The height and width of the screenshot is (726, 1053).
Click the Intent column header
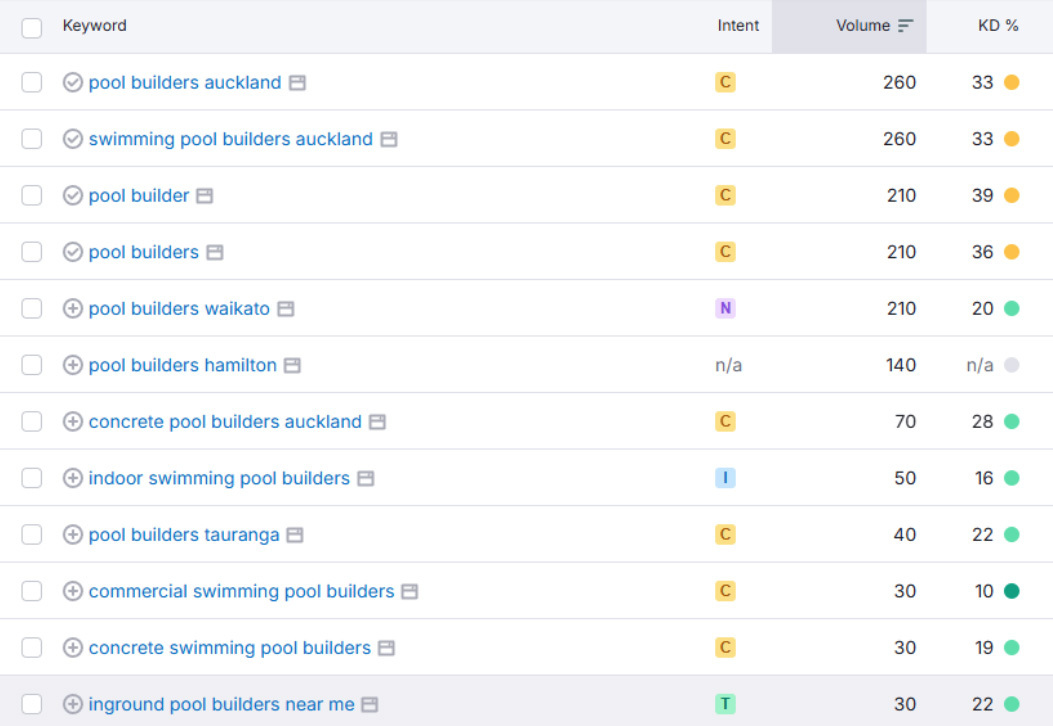tap(738, 26)
